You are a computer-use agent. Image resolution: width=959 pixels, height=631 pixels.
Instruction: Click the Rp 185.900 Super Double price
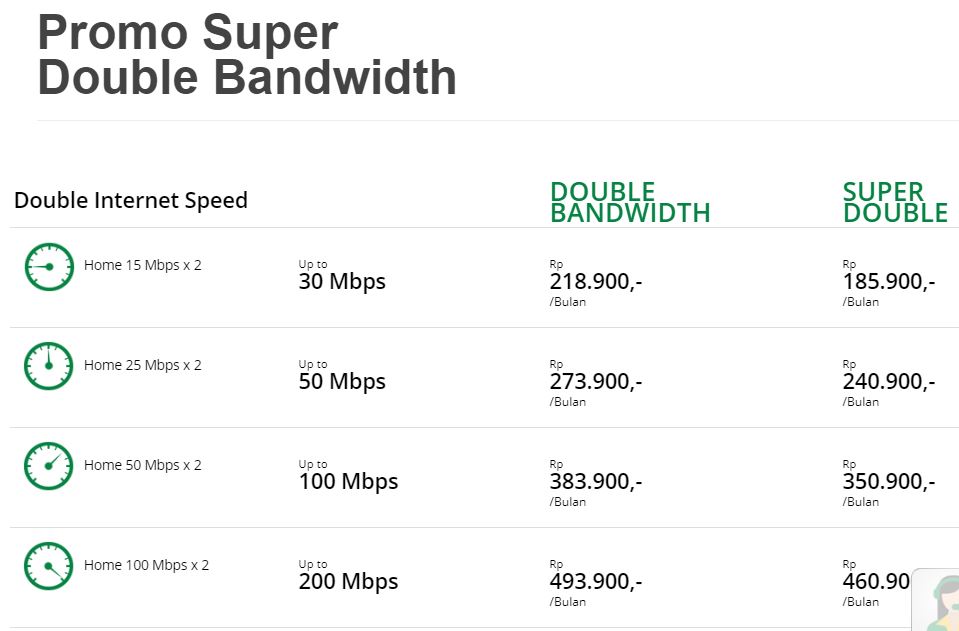[889, 282]
